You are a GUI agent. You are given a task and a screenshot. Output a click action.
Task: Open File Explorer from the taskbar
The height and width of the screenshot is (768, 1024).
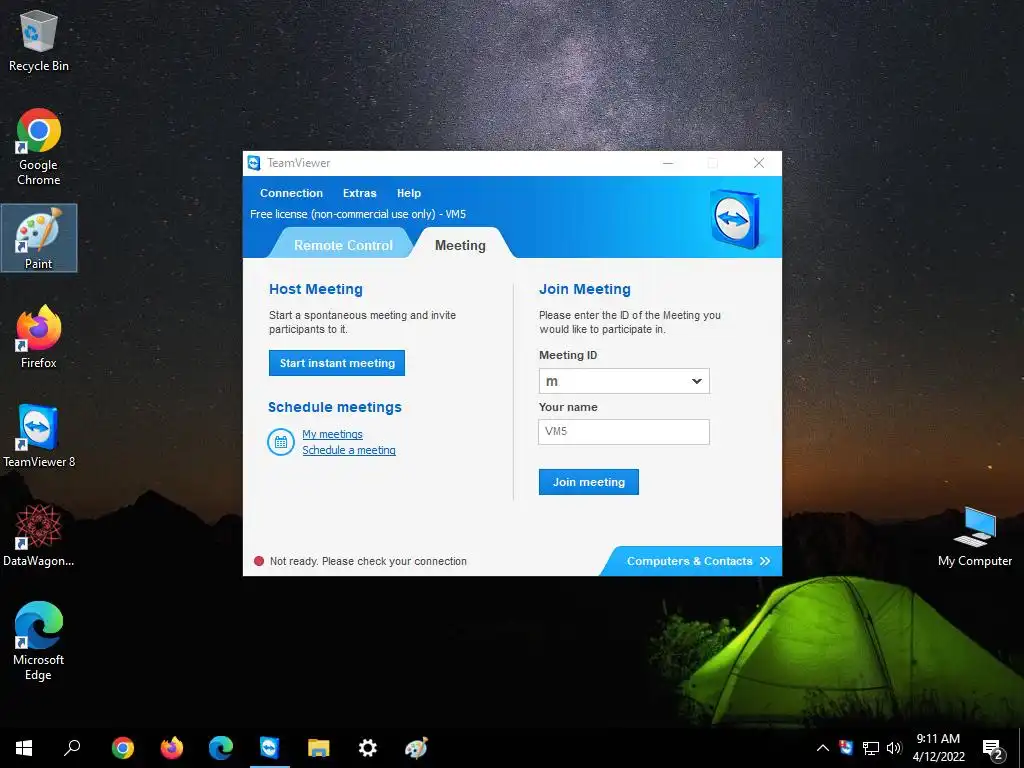(319, 748)
